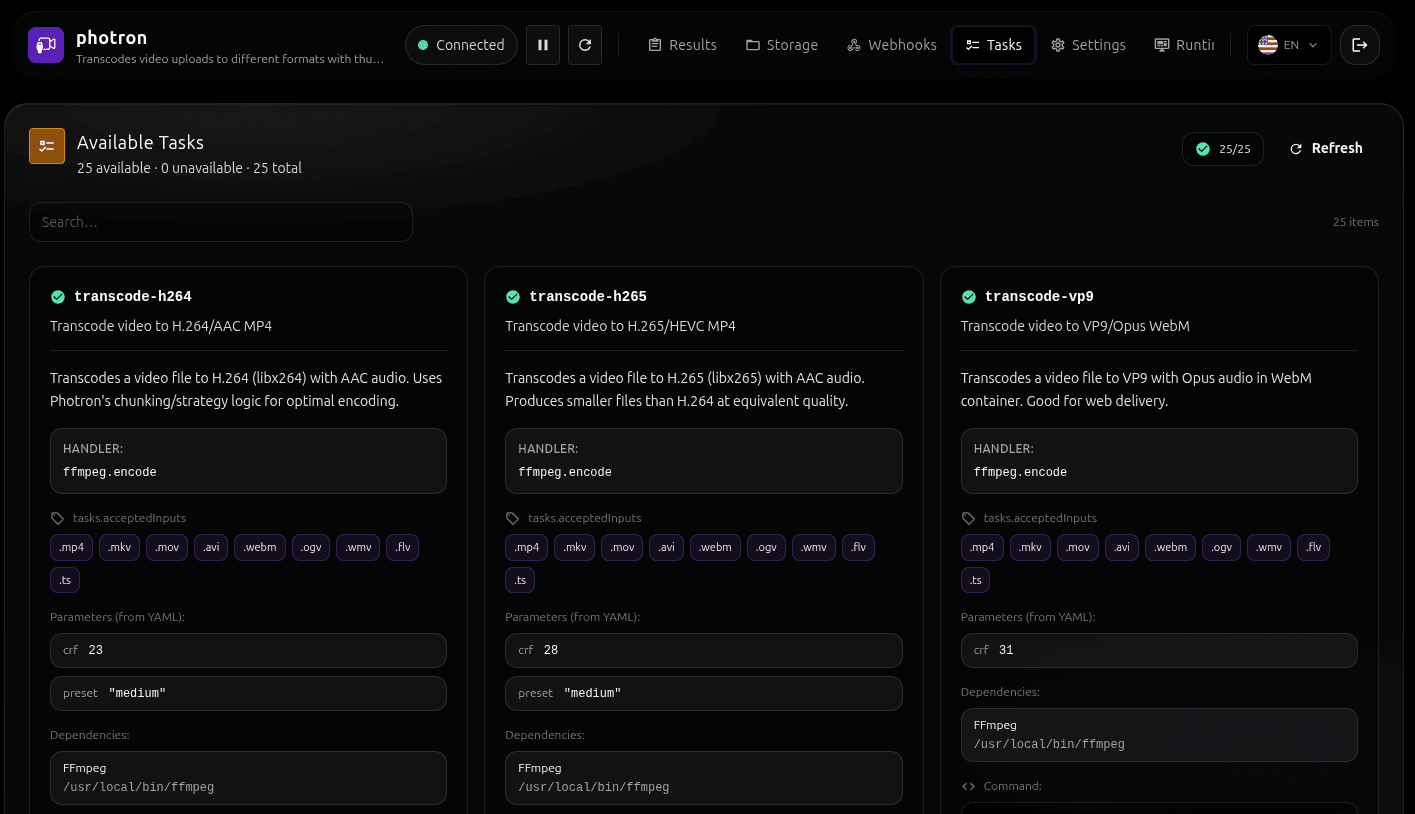Click the .flv tag in the transcode-h265 card

(858, 547)
